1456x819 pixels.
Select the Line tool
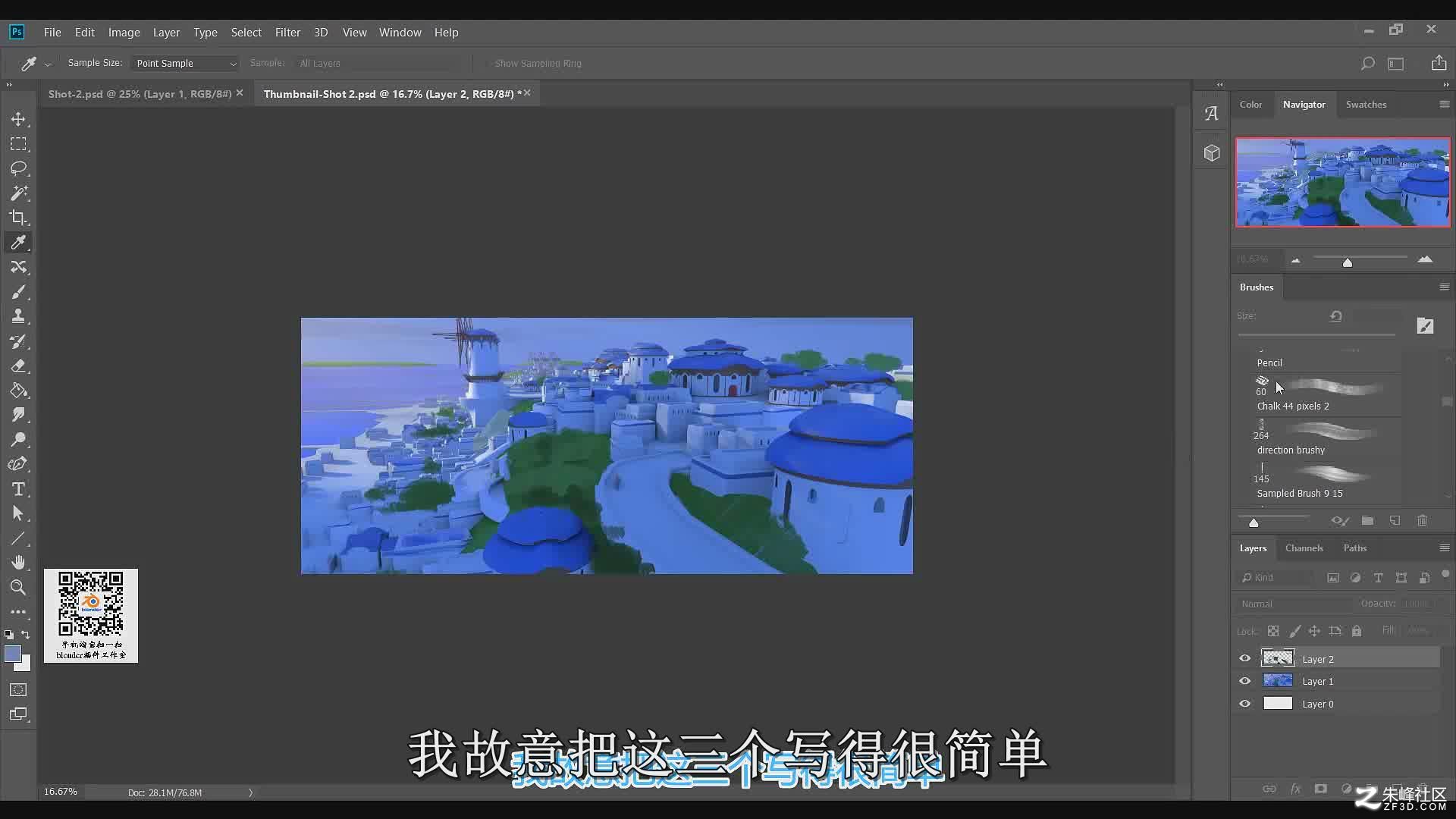pos(18,538)
